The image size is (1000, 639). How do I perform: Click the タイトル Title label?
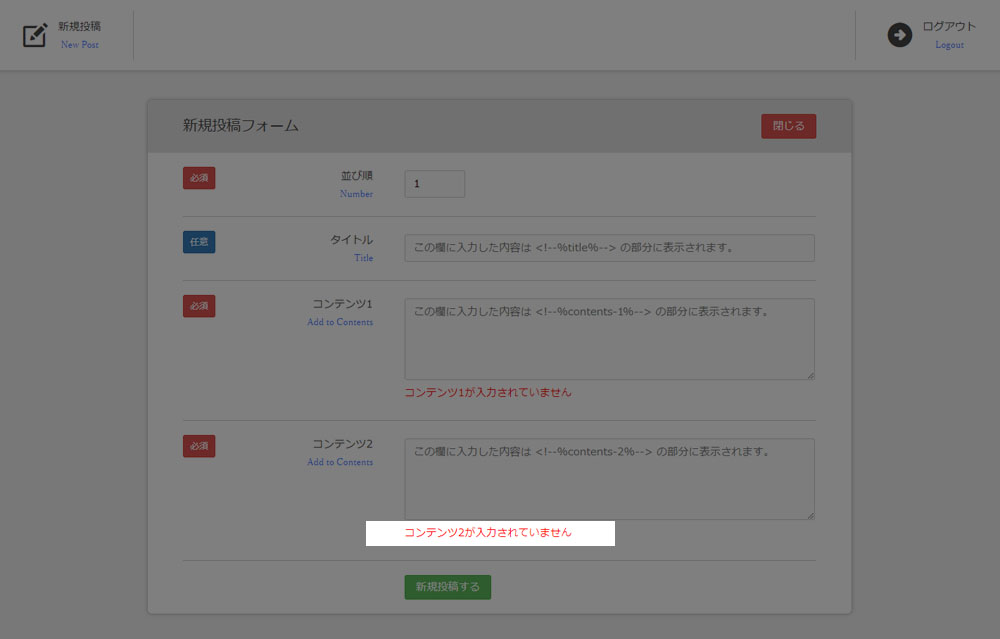click(x=351, y=247)
